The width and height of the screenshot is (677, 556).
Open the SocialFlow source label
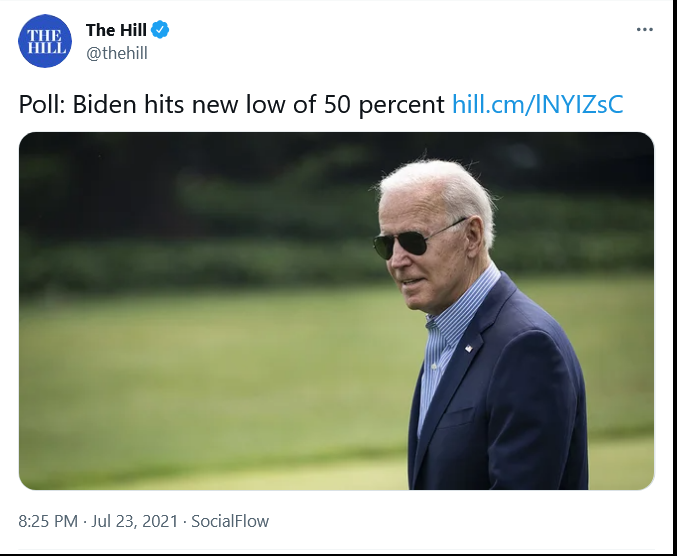click(230, 521)
